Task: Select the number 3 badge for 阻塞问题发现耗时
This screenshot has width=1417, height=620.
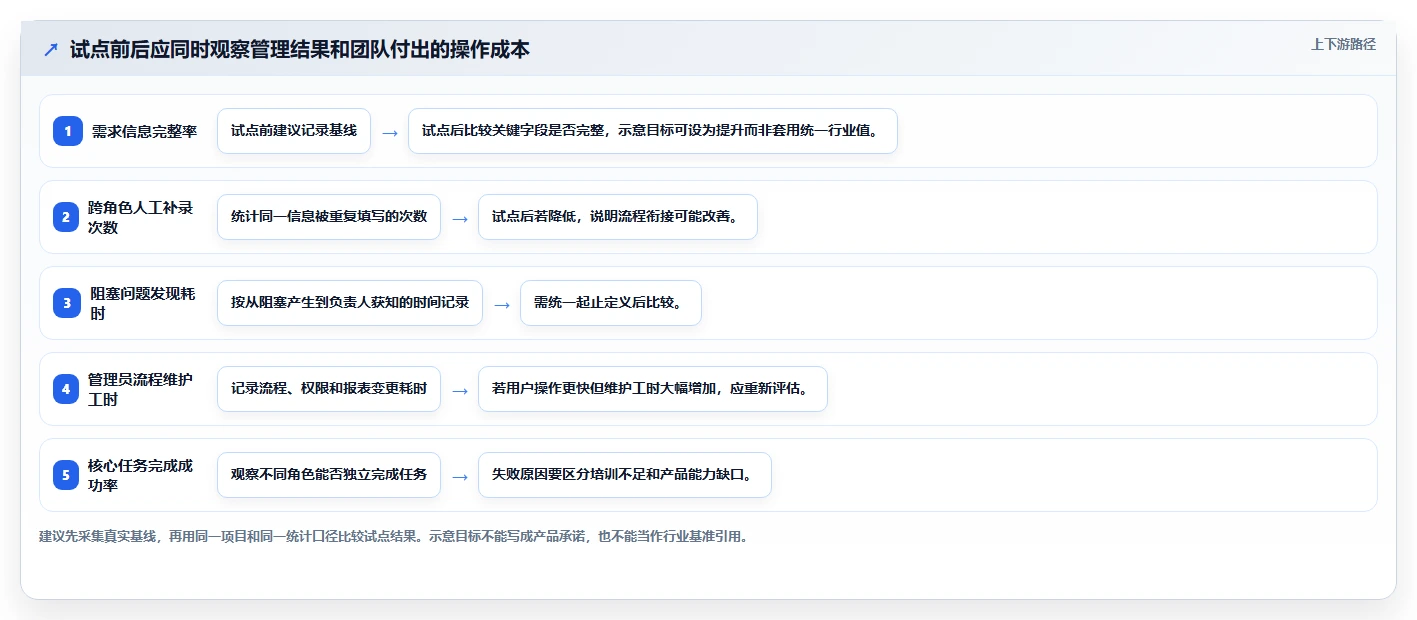Action: (x=68, y=303)
